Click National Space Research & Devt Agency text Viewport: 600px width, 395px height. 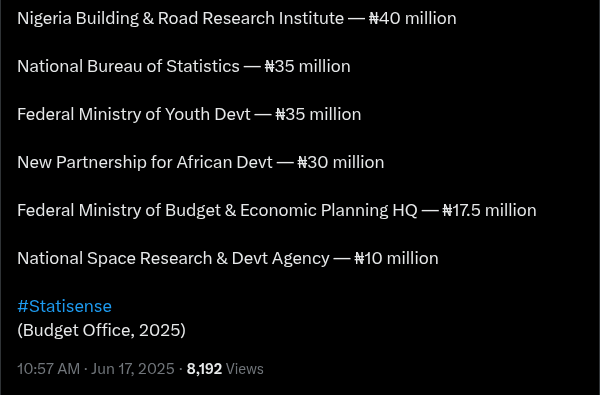point(173,258)
